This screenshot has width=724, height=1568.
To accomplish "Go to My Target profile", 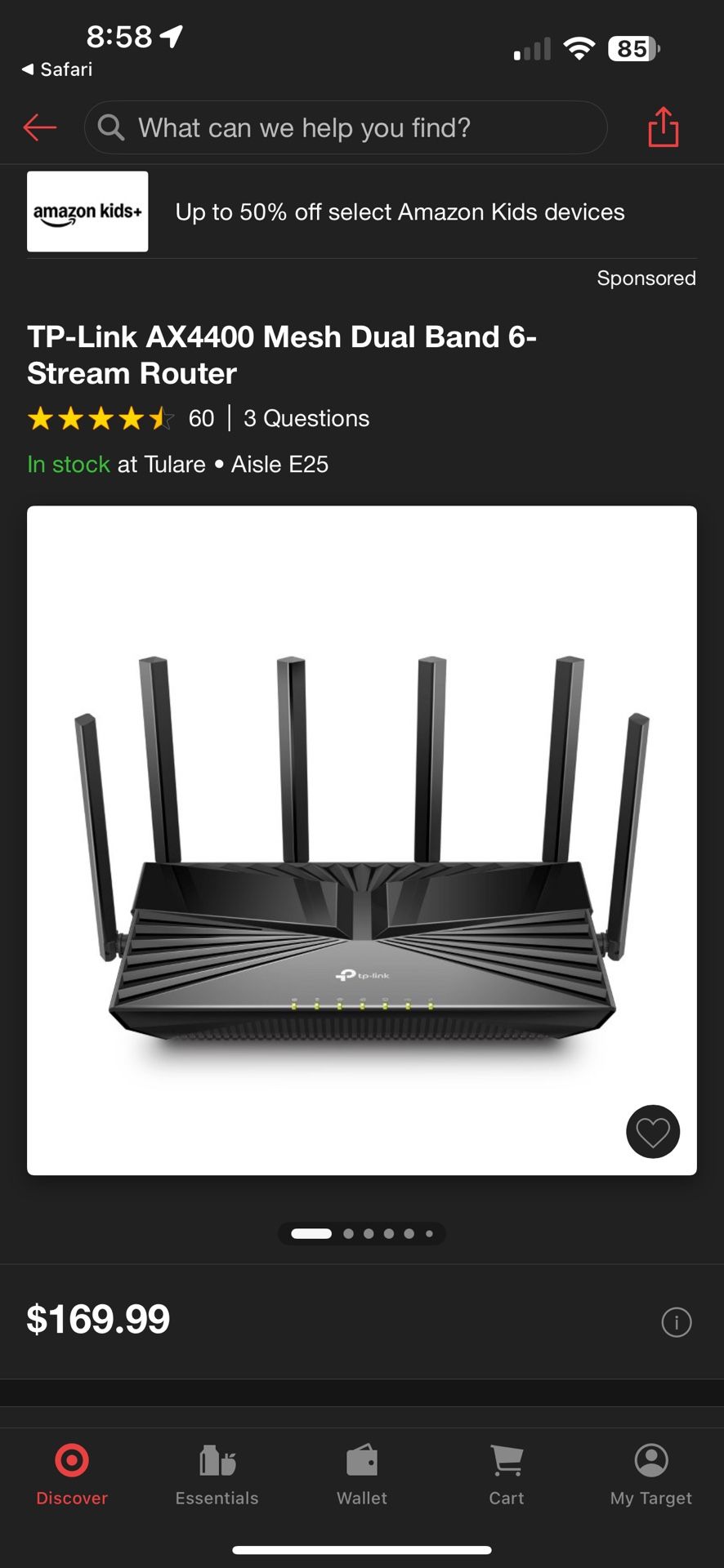I will point(651,1474).
